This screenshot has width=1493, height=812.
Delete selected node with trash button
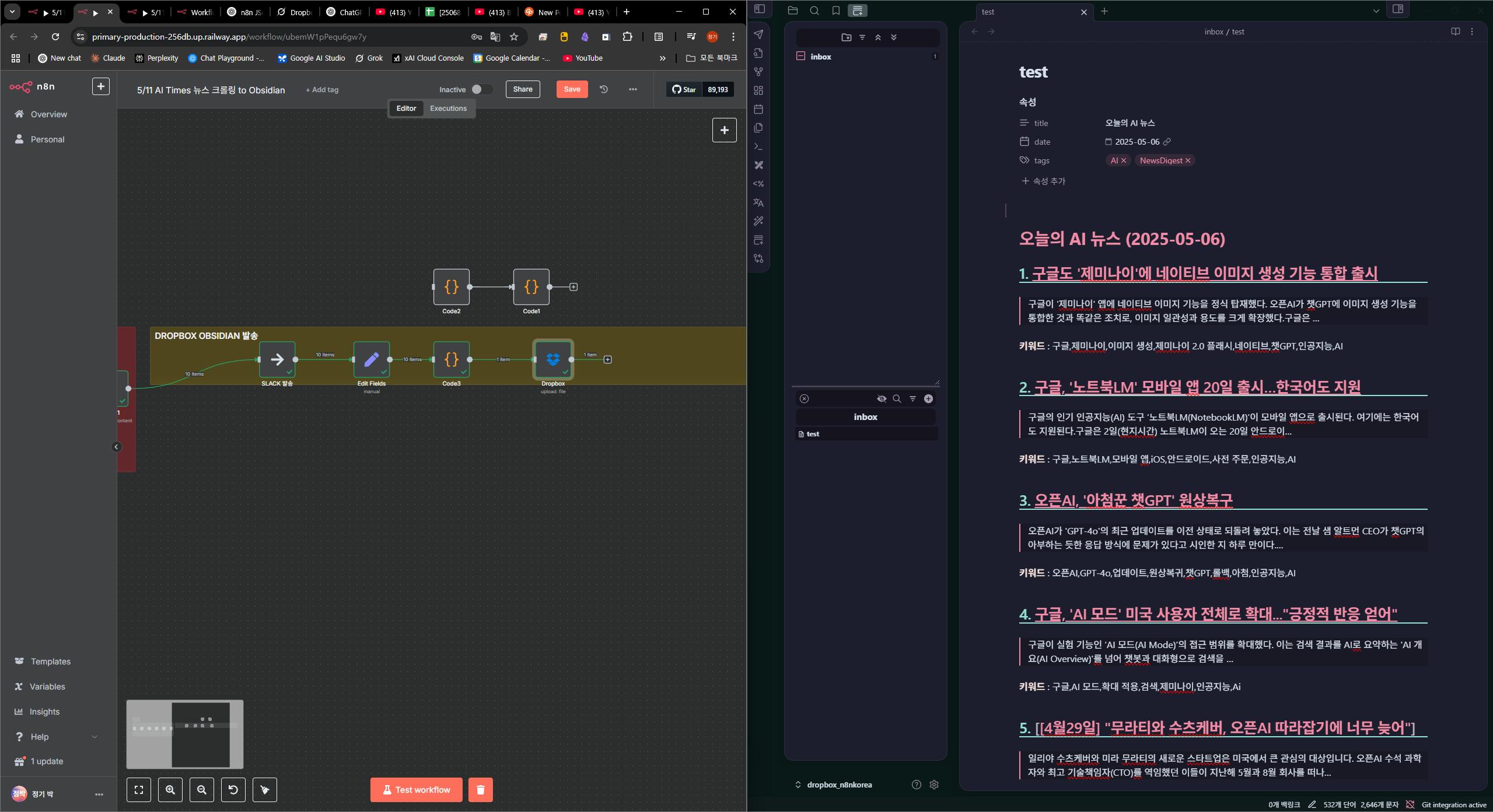coord(480,790)
